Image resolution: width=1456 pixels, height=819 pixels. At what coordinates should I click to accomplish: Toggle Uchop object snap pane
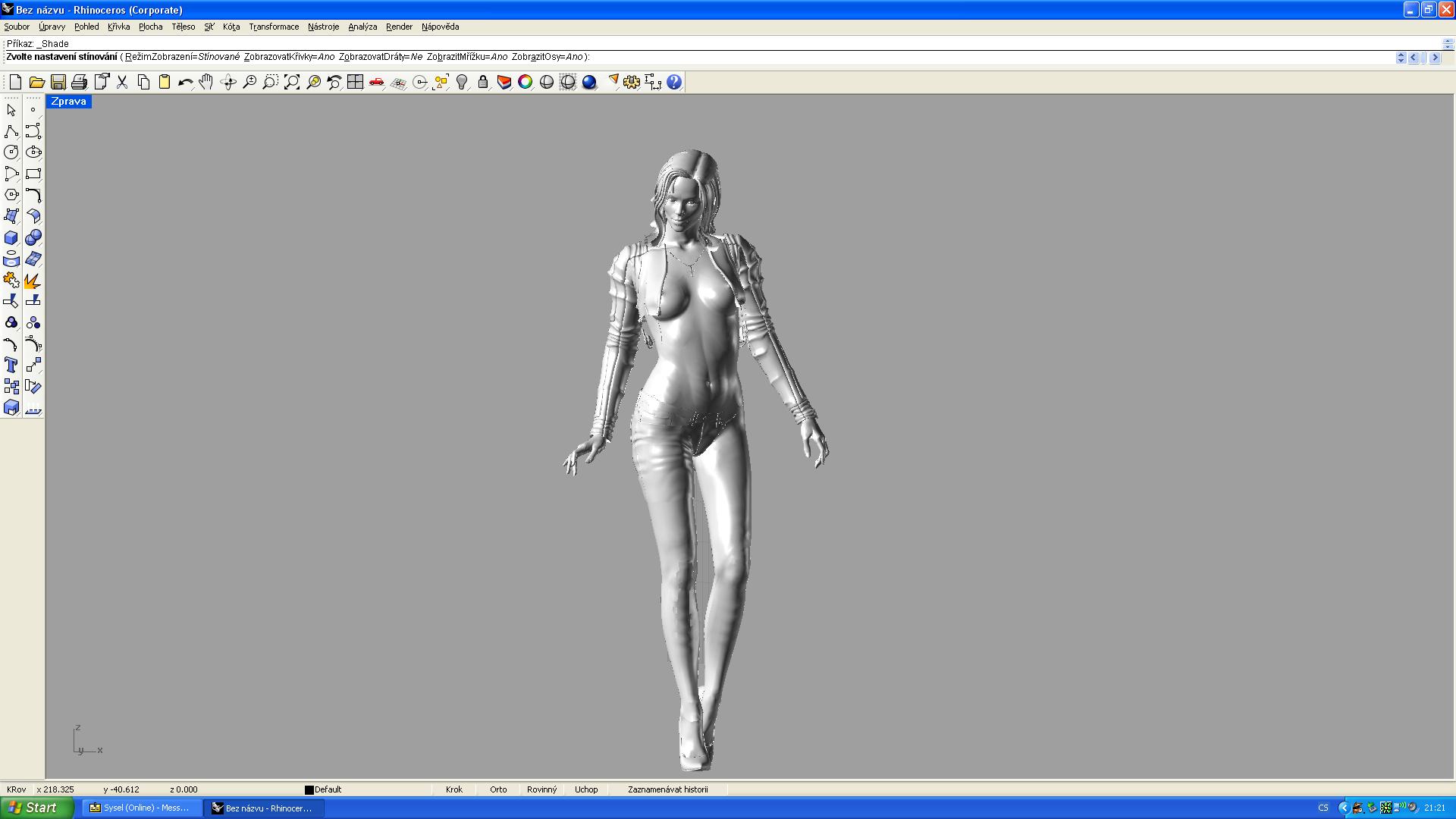click(585, 789)
